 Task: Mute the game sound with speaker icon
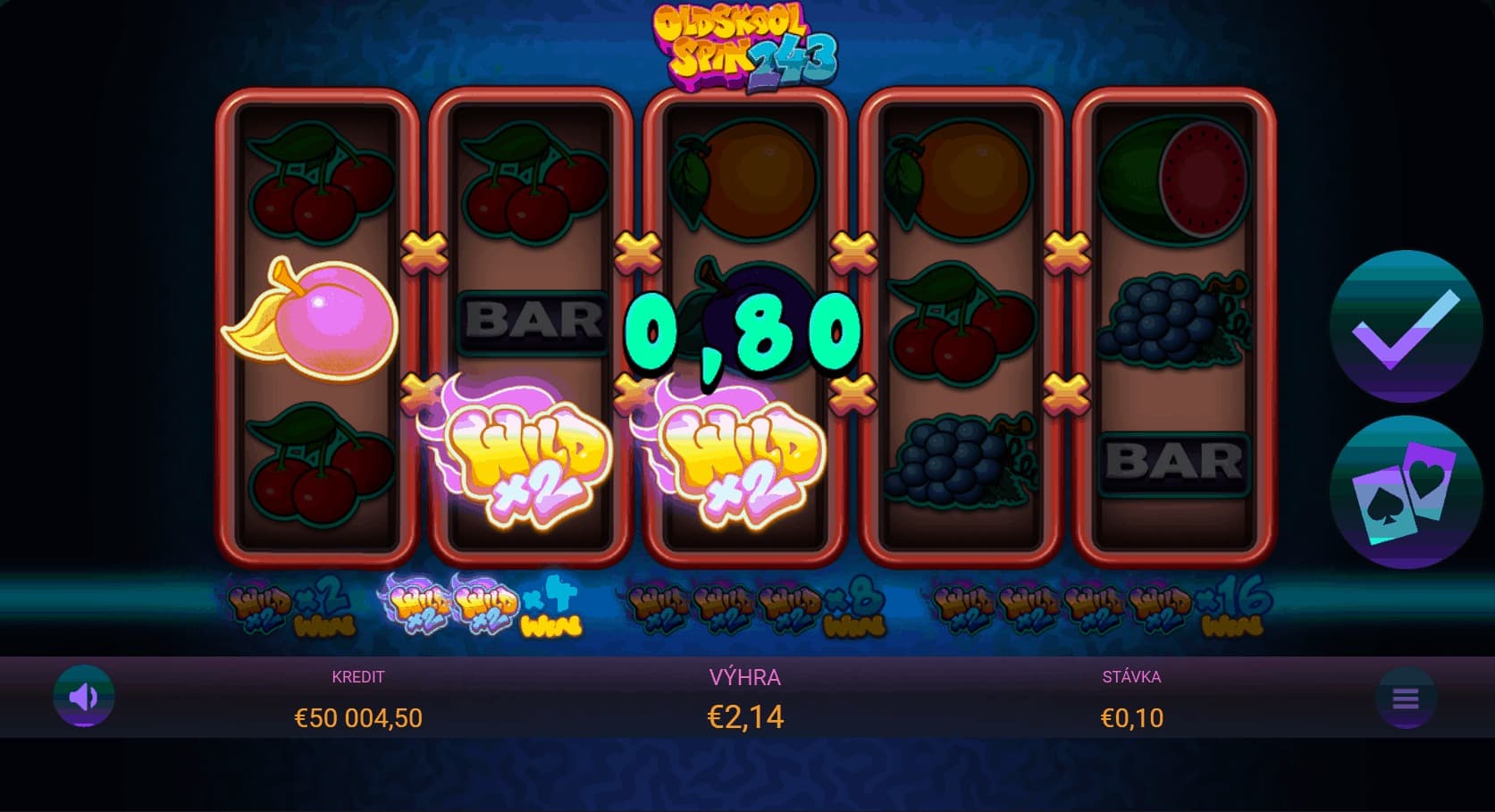pos(83,696)
